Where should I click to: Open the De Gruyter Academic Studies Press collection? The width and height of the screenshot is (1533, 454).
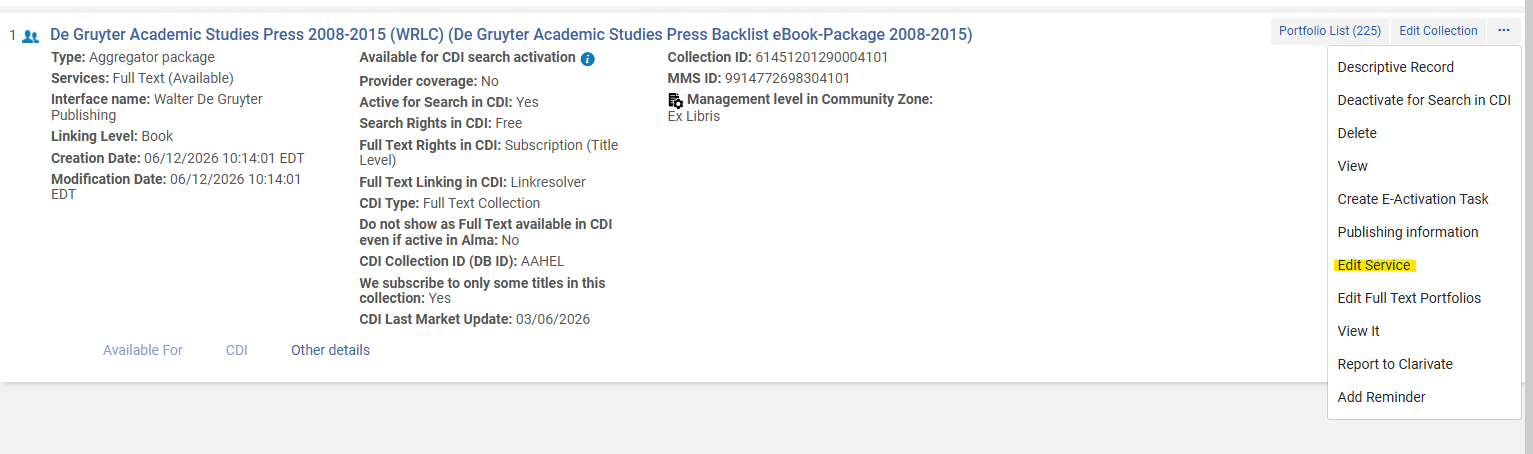click(511, 35)
